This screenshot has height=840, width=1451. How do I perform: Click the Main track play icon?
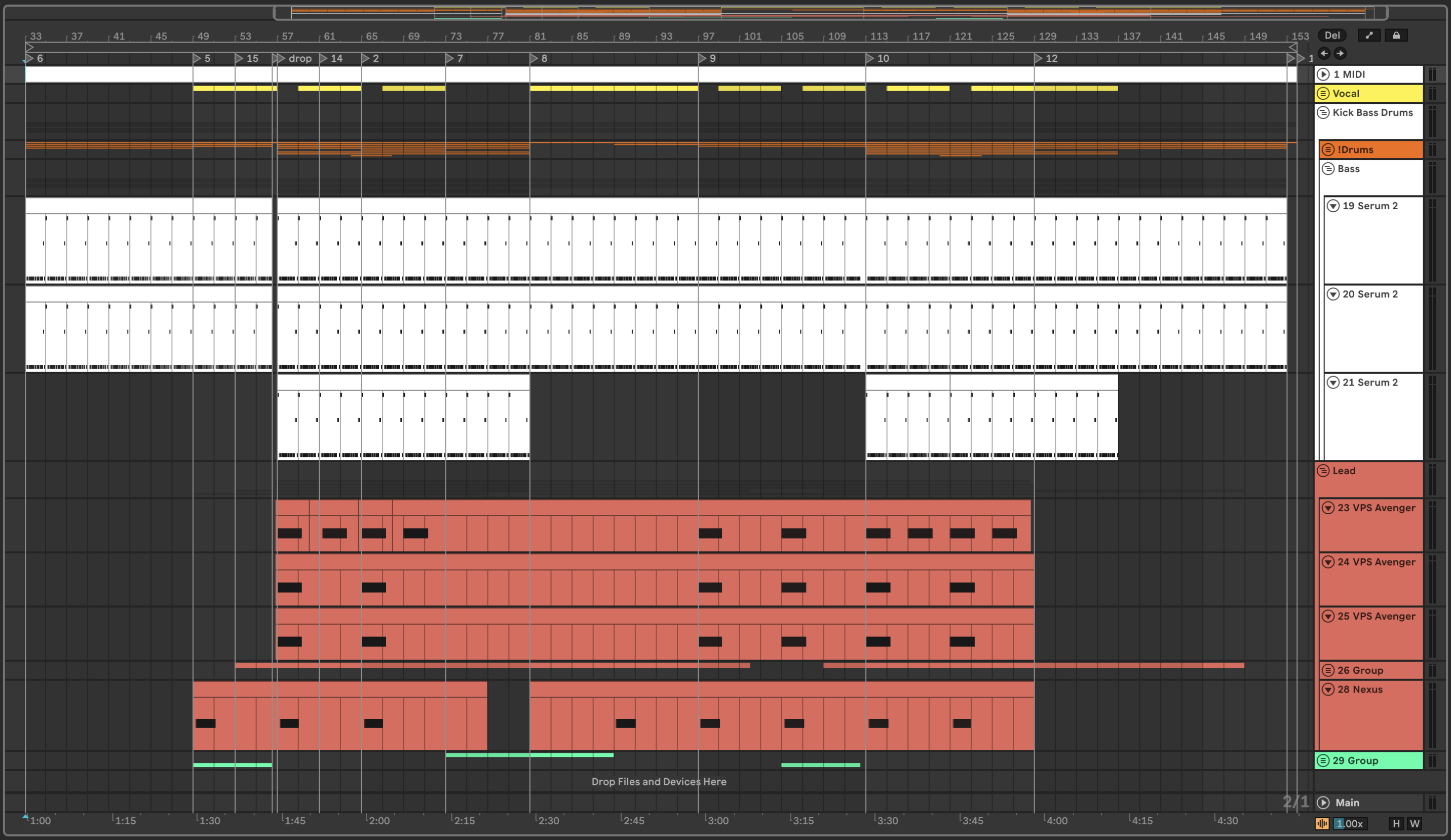click(1323, 803)
